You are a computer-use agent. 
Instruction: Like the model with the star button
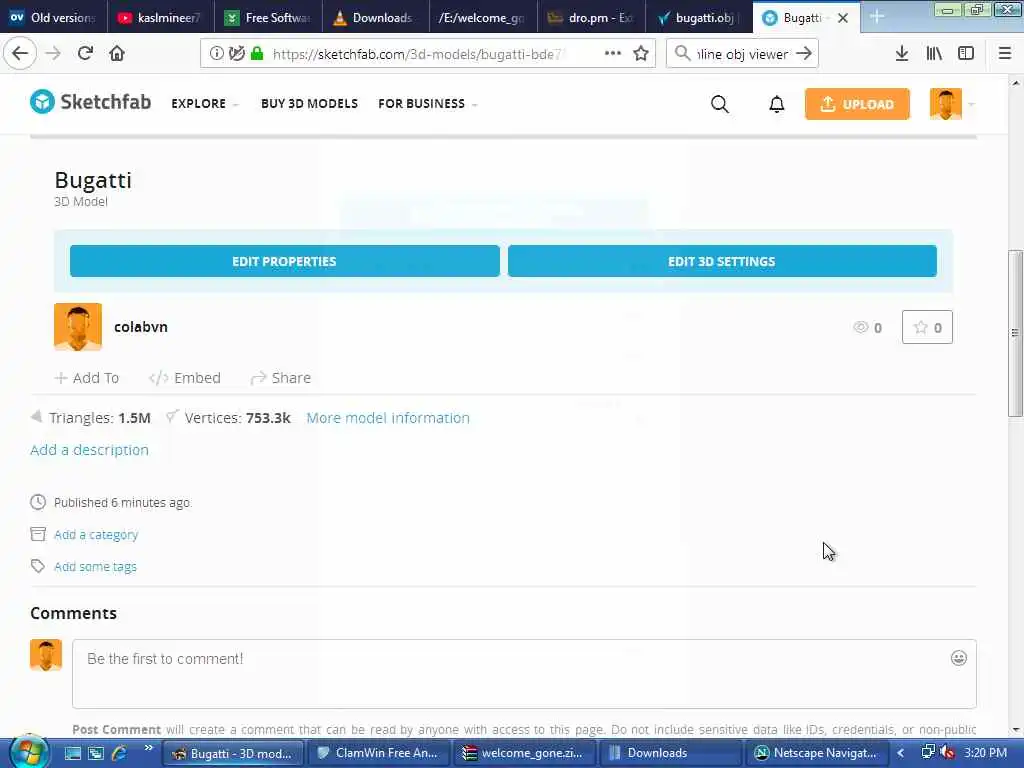(927, 327)
